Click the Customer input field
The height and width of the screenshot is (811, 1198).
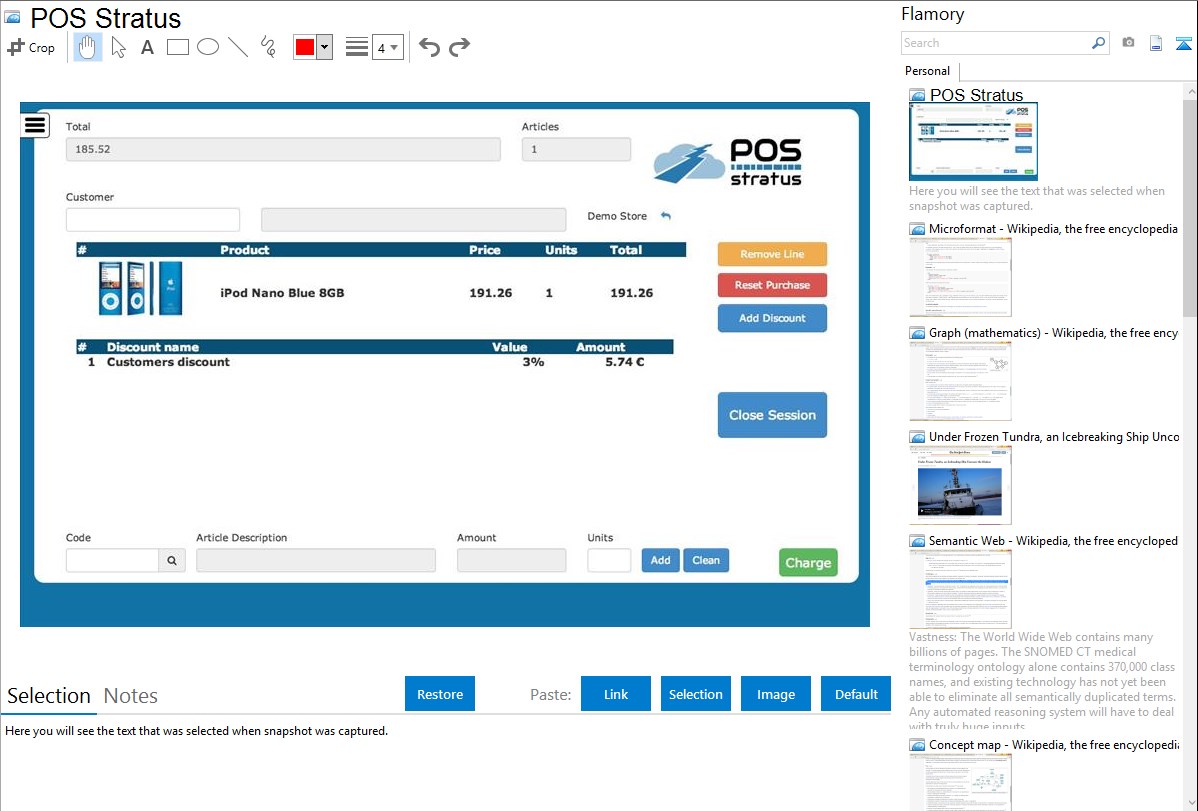click(x=153, y=219)
